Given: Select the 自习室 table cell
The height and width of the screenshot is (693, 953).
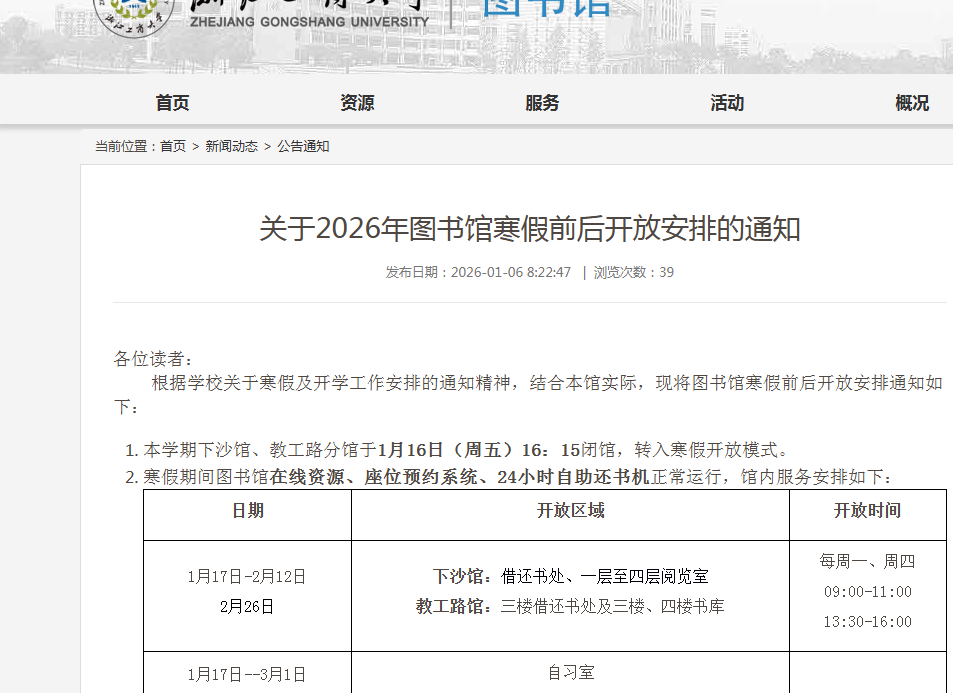Looking at the screenshot, I should coord(570,673).
